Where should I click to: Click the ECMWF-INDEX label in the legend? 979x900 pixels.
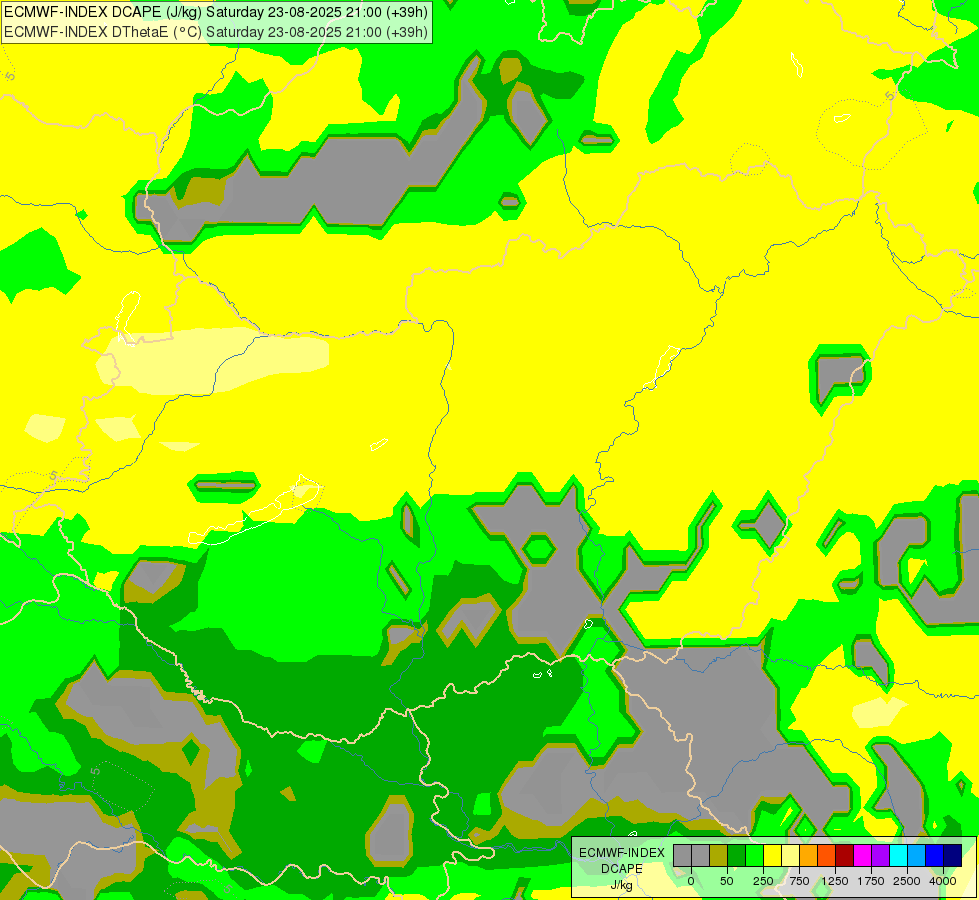click(622, 853)
